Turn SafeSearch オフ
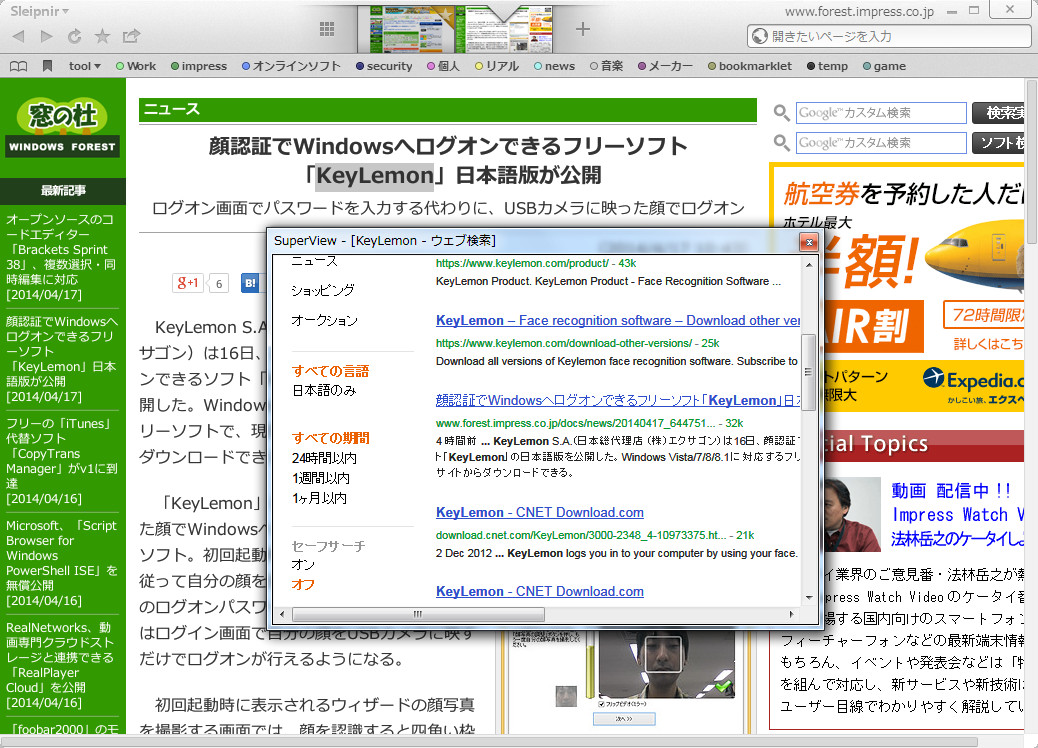The width and height of the screenshot is (1038, 748). click(303, 584)
